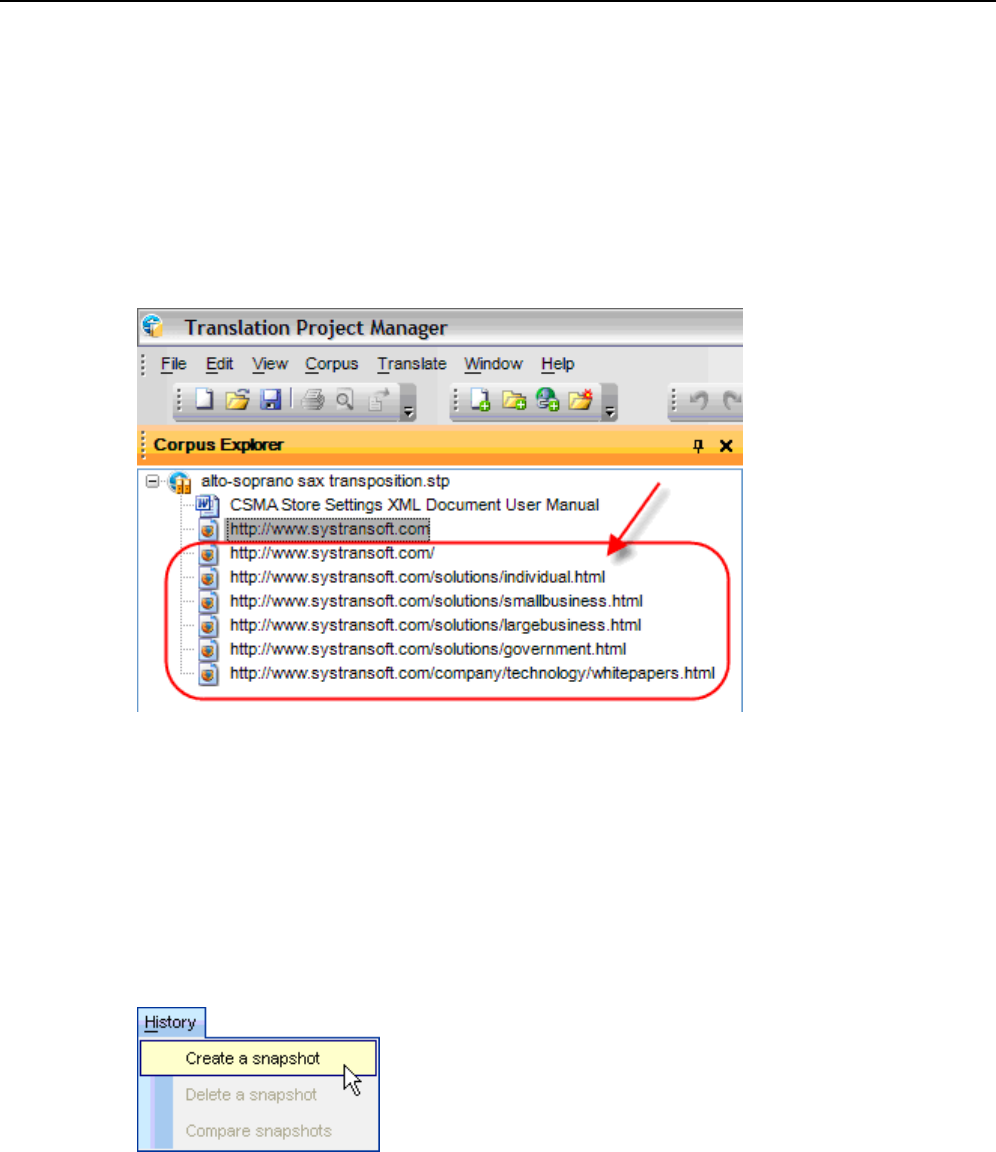The height and width of the screenshot is (1152, 996).
Task: Select the solutions/individual.html entry
Action: coord(417,577)
